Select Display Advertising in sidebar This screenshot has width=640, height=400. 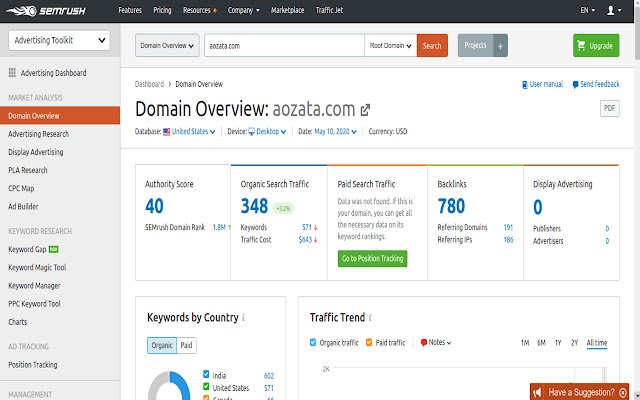(x=36, y=152)
